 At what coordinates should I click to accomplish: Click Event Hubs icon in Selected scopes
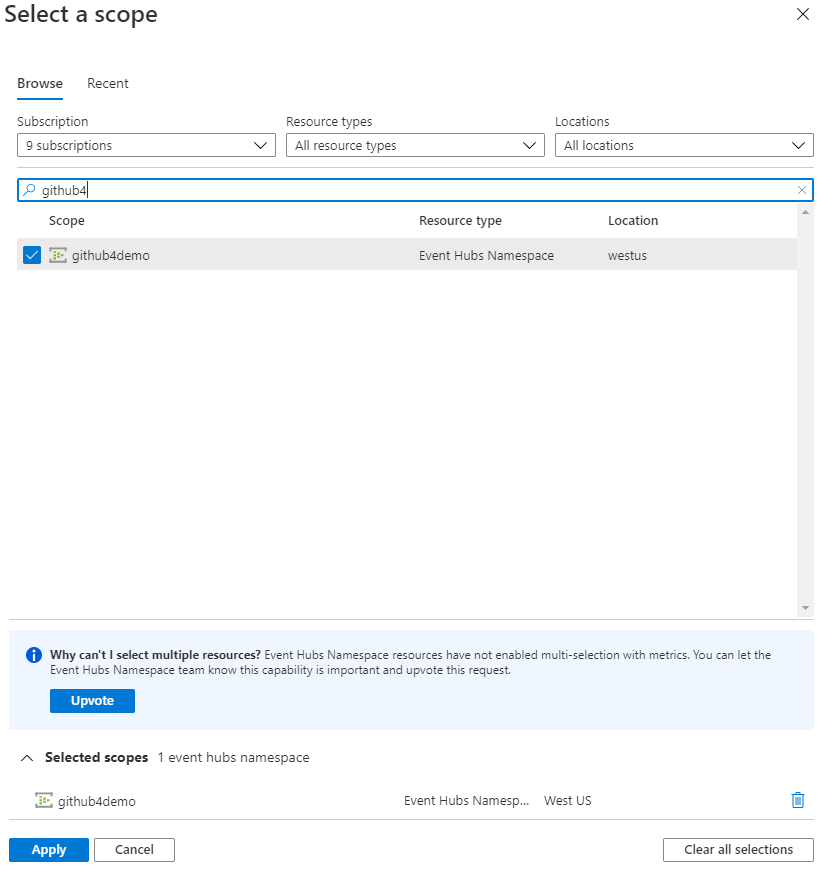(x=44, y=801)
